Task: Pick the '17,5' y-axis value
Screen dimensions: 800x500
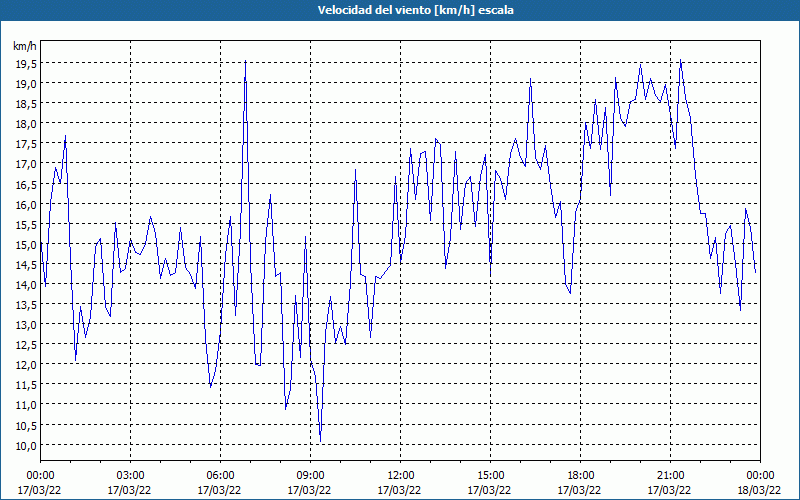Action: coord(25,144)
